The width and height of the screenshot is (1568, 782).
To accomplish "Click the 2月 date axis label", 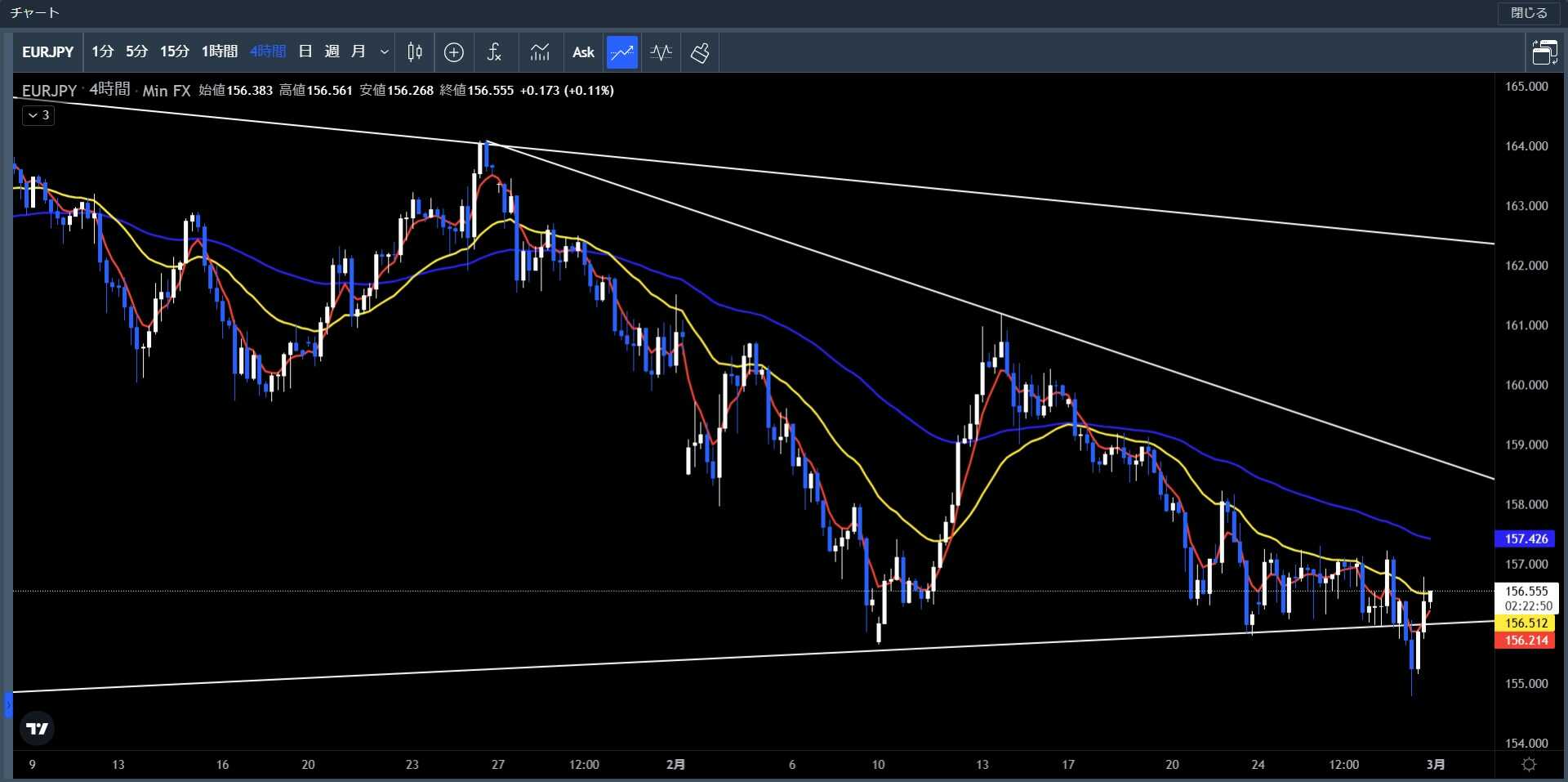I will [x=675, y=765].
